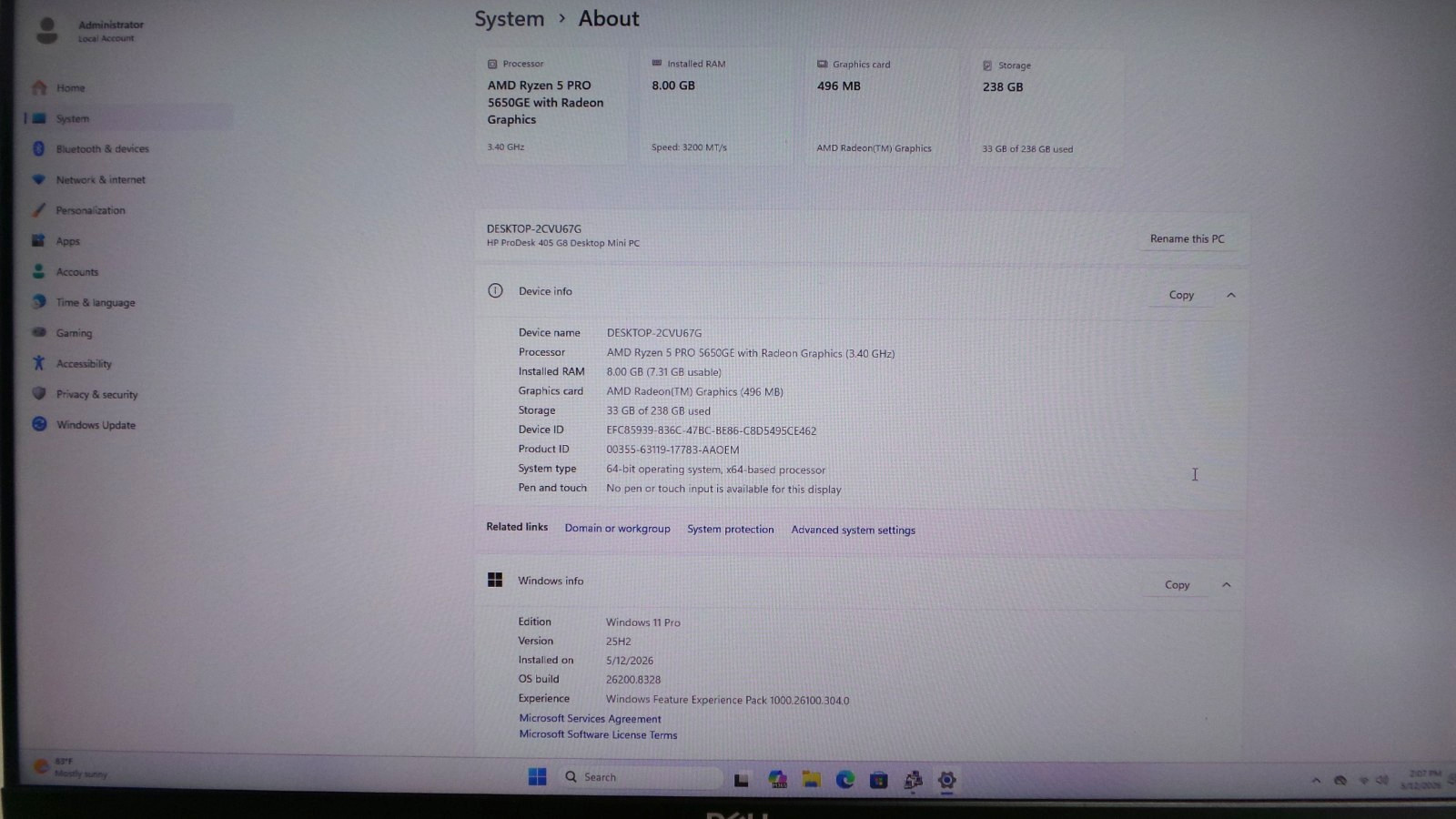Open the Windows Start menu
1456x819 pixels.
[537, 776]
